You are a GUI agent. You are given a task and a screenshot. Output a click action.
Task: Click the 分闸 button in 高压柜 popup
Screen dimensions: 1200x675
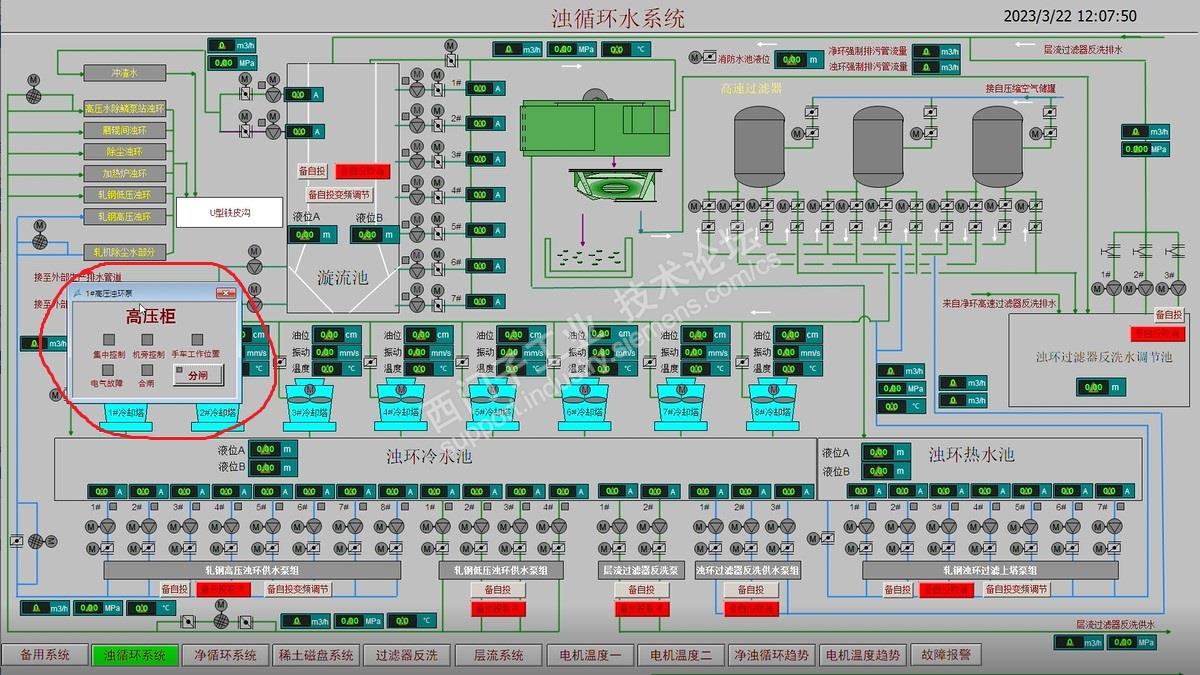click(198, 375)
